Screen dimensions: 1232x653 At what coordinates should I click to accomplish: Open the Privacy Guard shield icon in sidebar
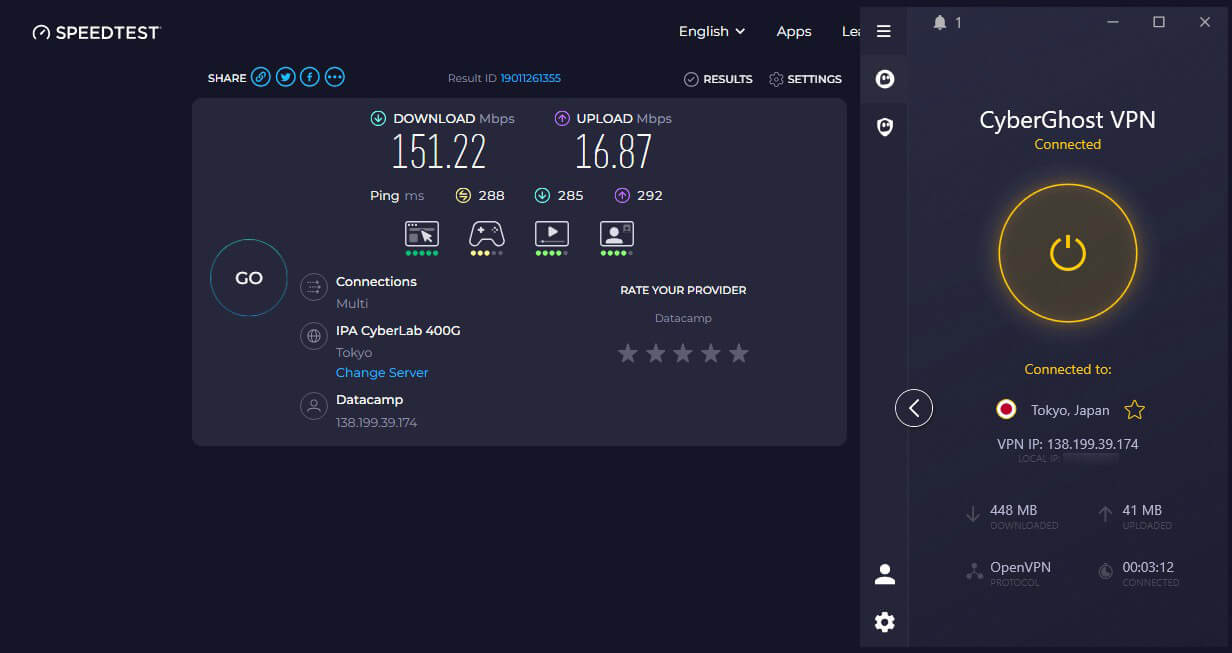click(884, 126)
